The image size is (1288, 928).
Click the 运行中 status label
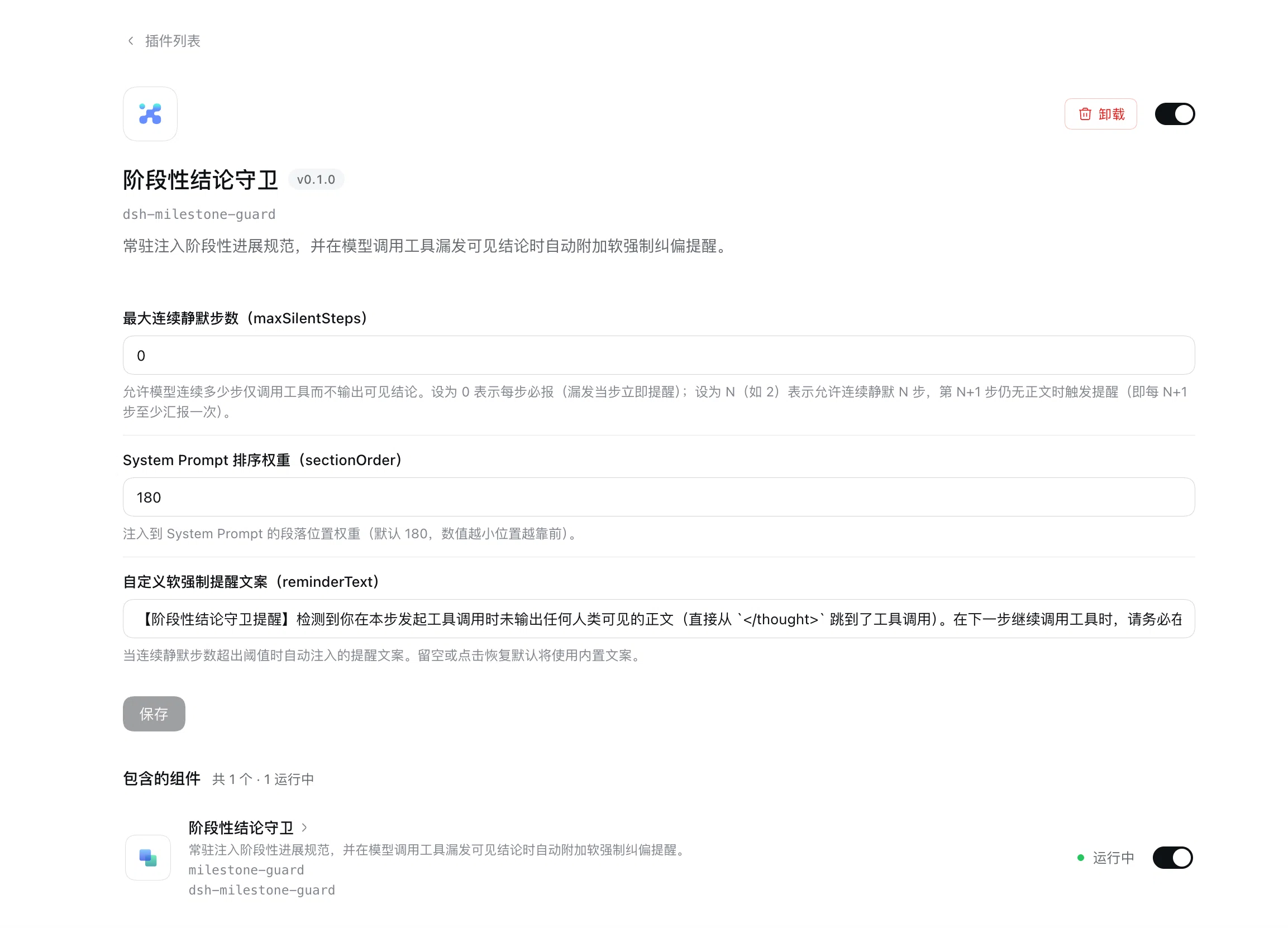click(x=1114, y=858)
